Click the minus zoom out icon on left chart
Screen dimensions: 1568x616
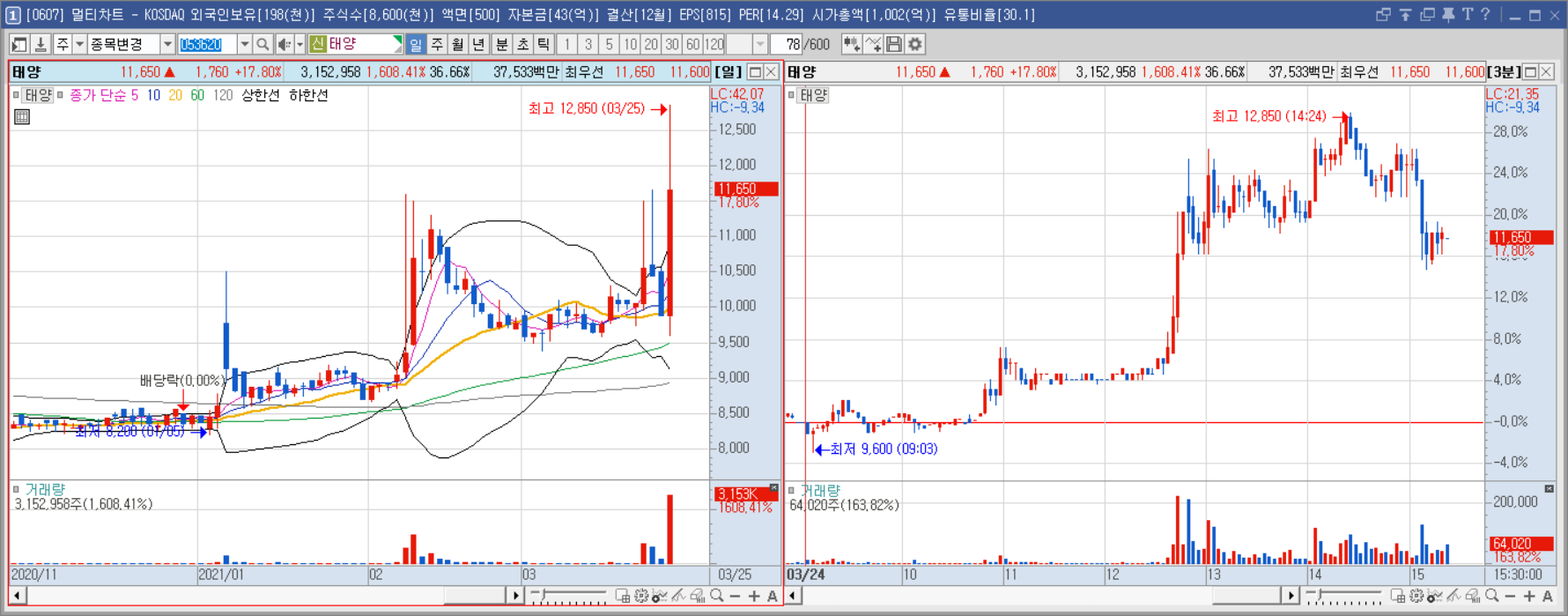pos(736,596)
